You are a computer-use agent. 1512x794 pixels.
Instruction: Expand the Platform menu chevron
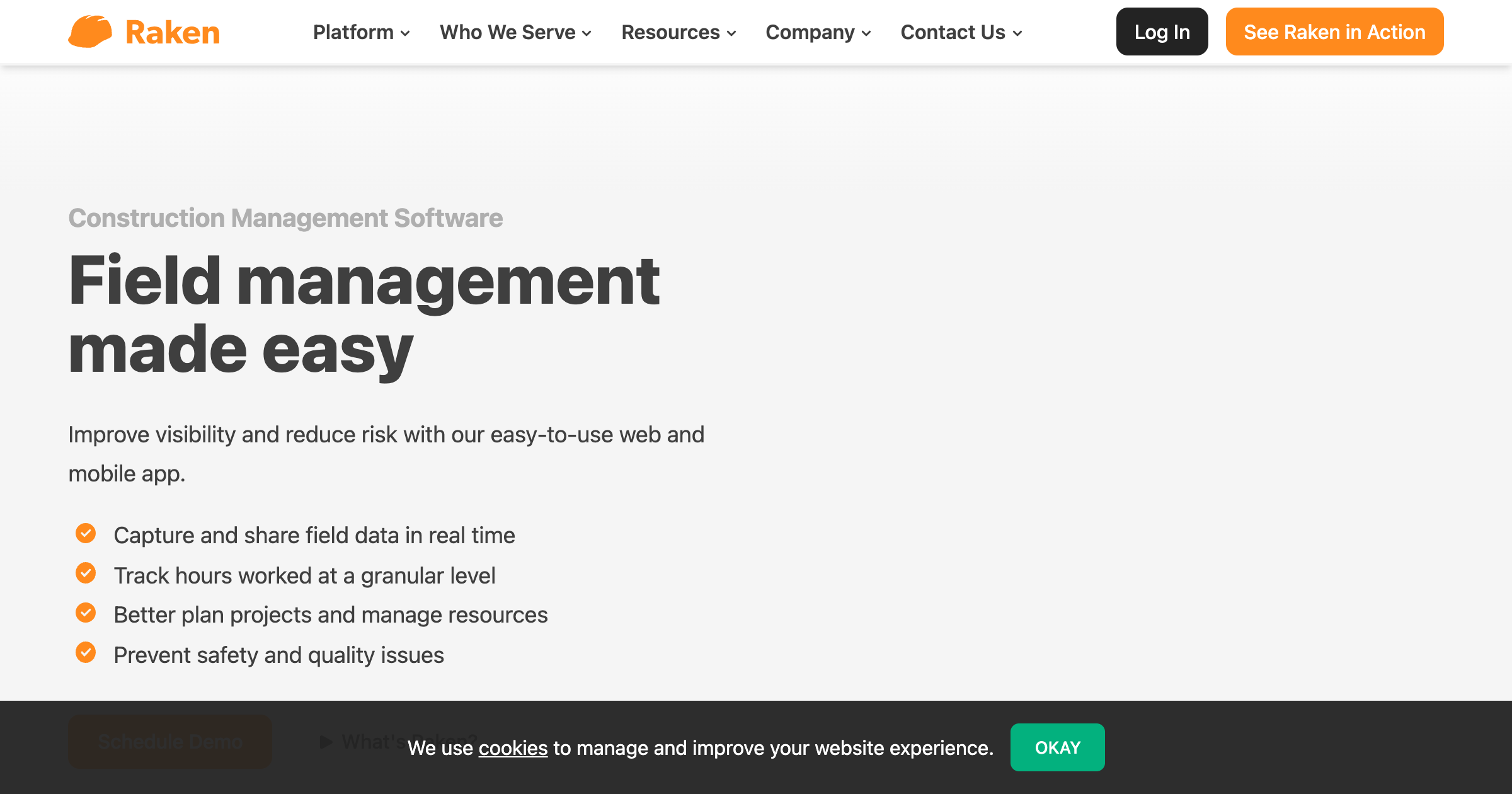(x=405, y=33)
